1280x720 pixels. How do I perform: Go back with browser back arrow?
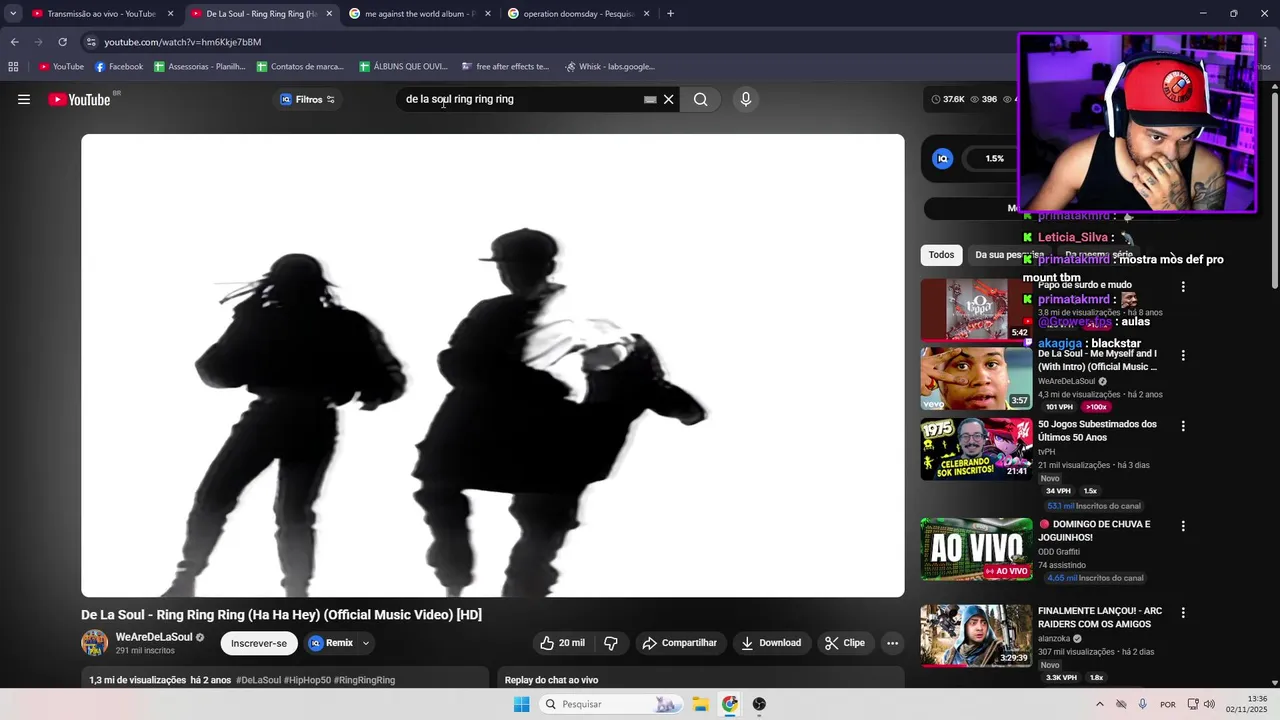pyautogui.click(x=14, y=42)
